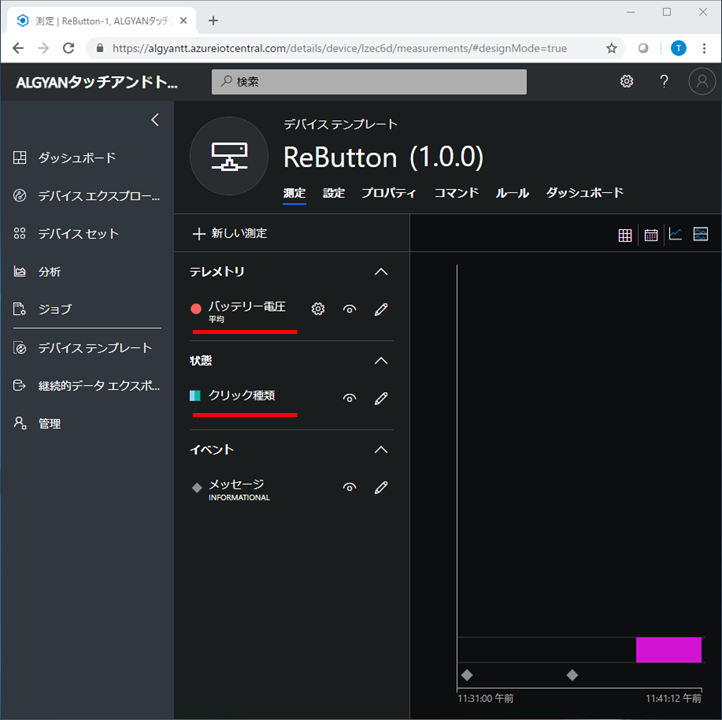Viewport: 722px width, 720px height.
Task: Close the 測定 | ReButton-1 browser tab
Action: click(183, 20)
